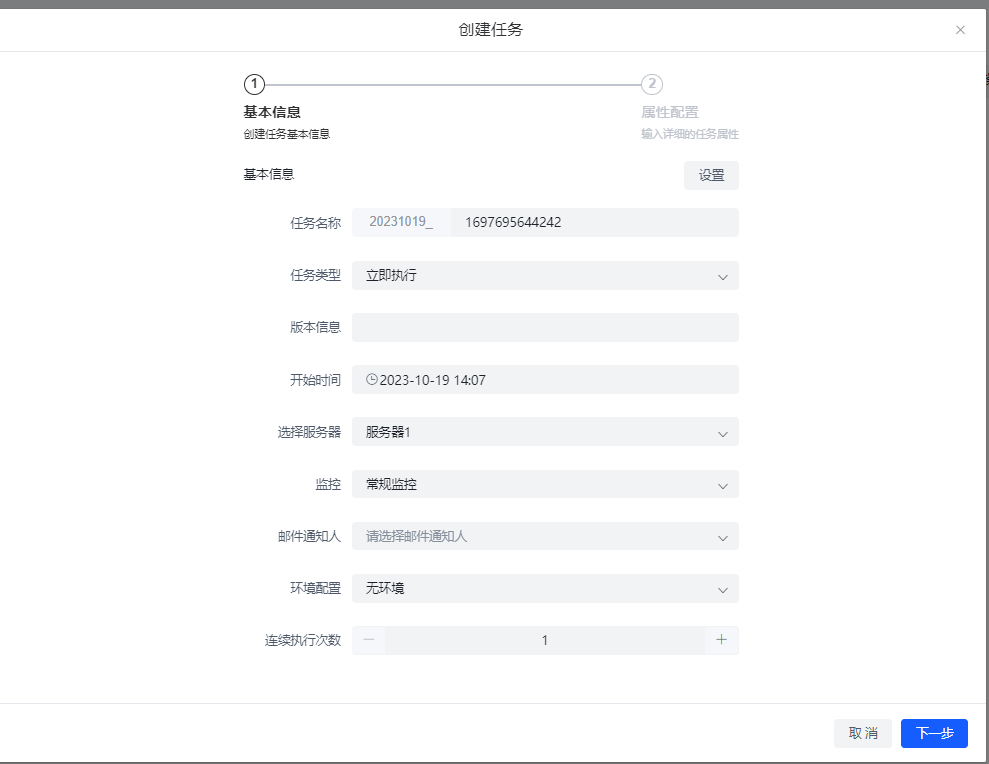Close the 创建任务 dialog with X icon
989x764 pixels.
960,30
